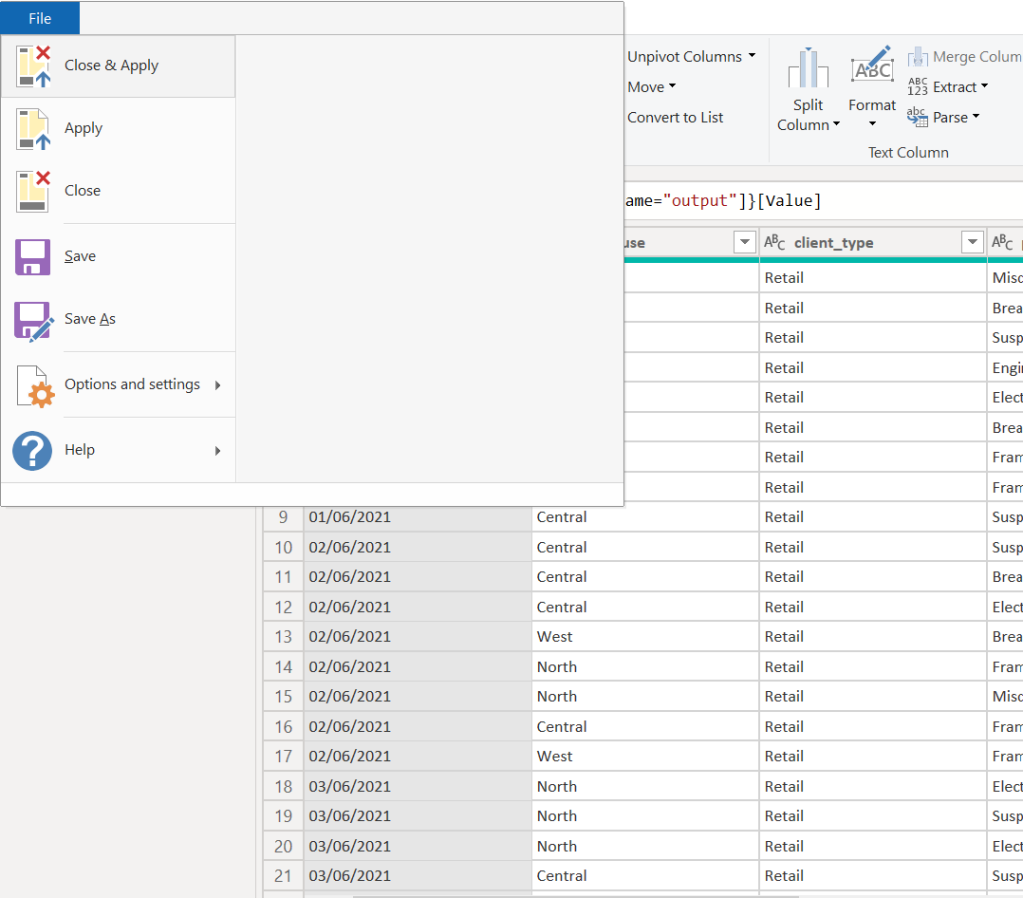This screenshot has width=1023, height=898.
Task: Click in the formula bar text
Action: (x=723, y=201)
